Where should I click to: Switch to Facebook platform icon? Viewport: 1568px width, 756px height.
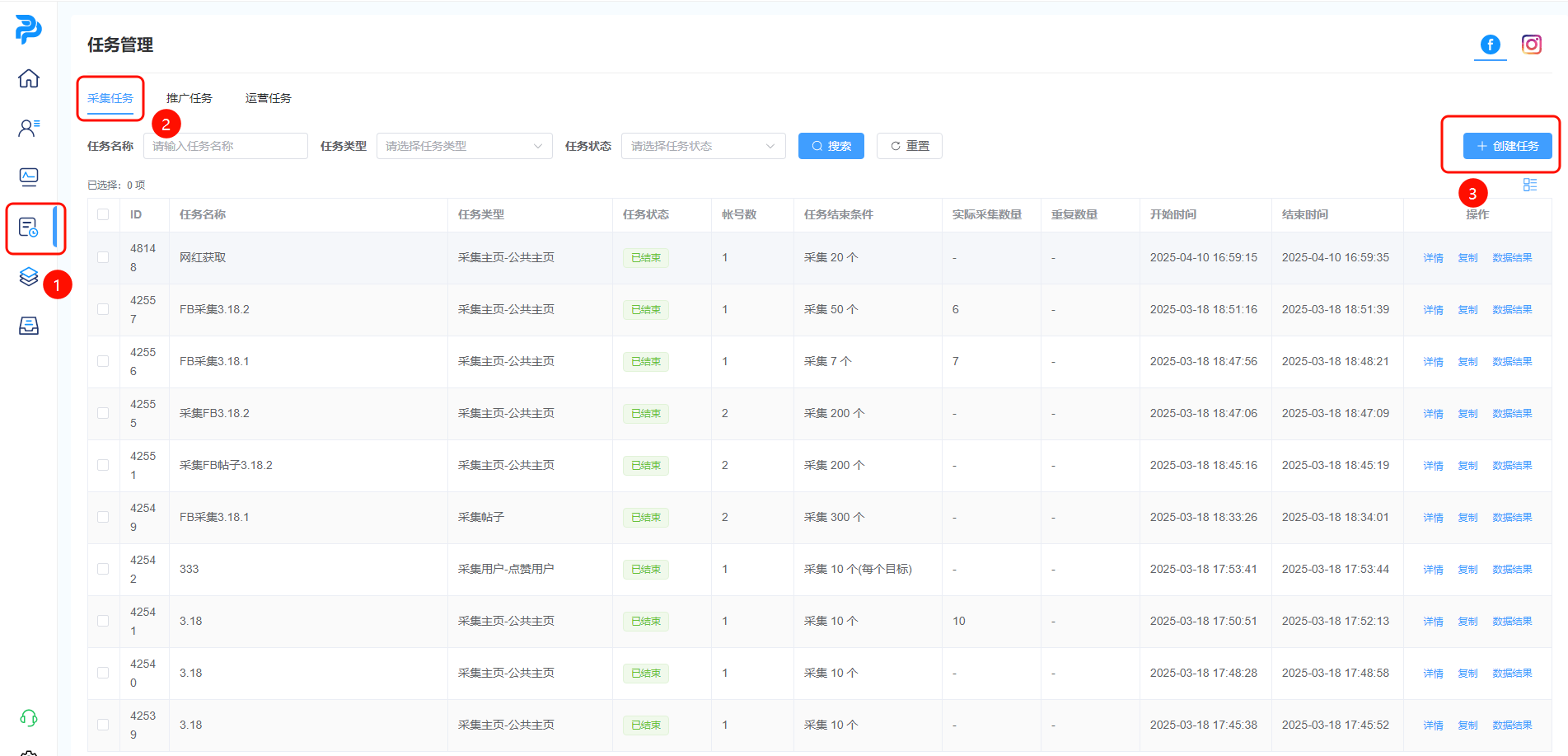coord(1490,45)
